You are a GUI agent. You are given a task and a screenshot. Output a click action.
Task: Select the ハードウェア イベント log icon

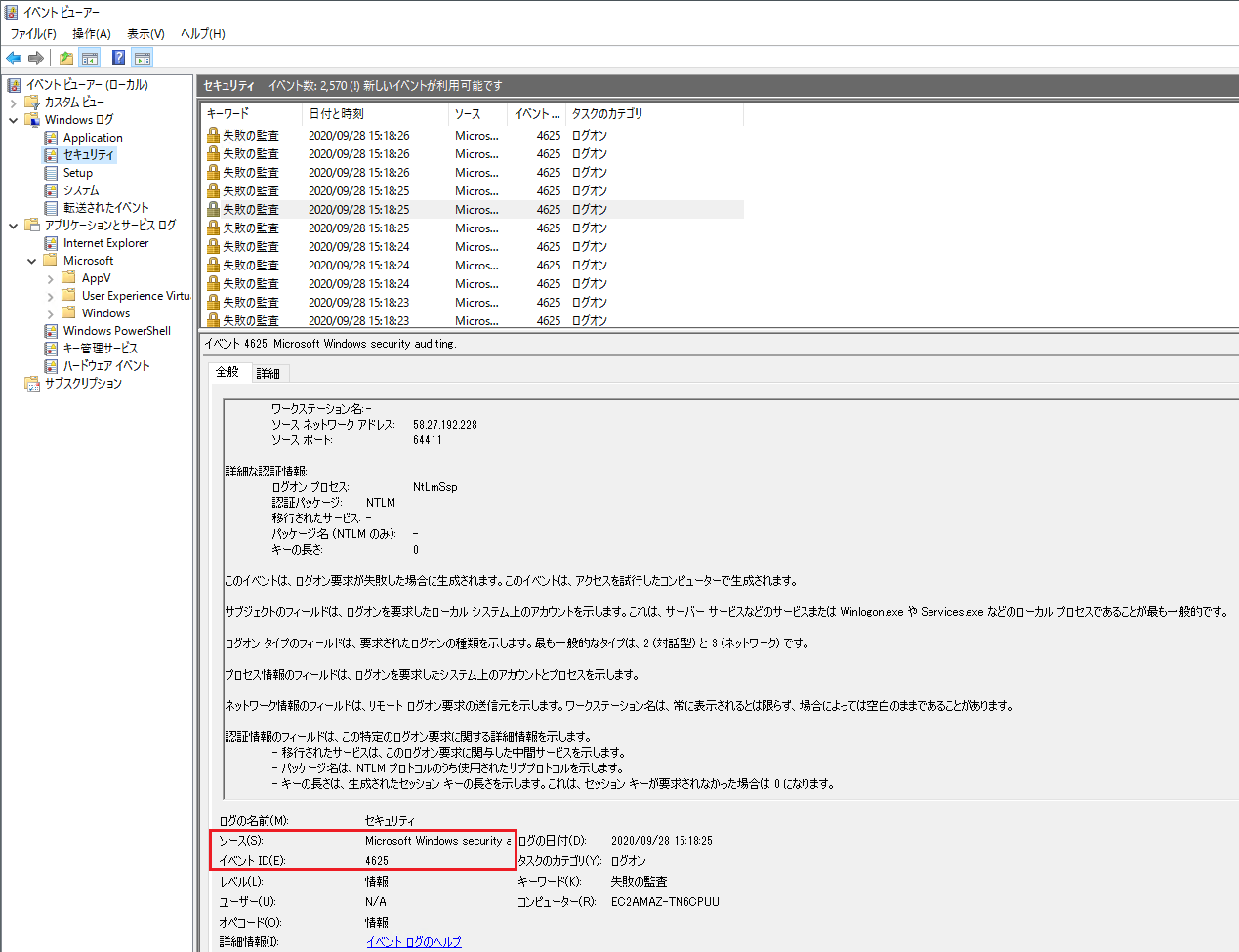coord(51,366)
